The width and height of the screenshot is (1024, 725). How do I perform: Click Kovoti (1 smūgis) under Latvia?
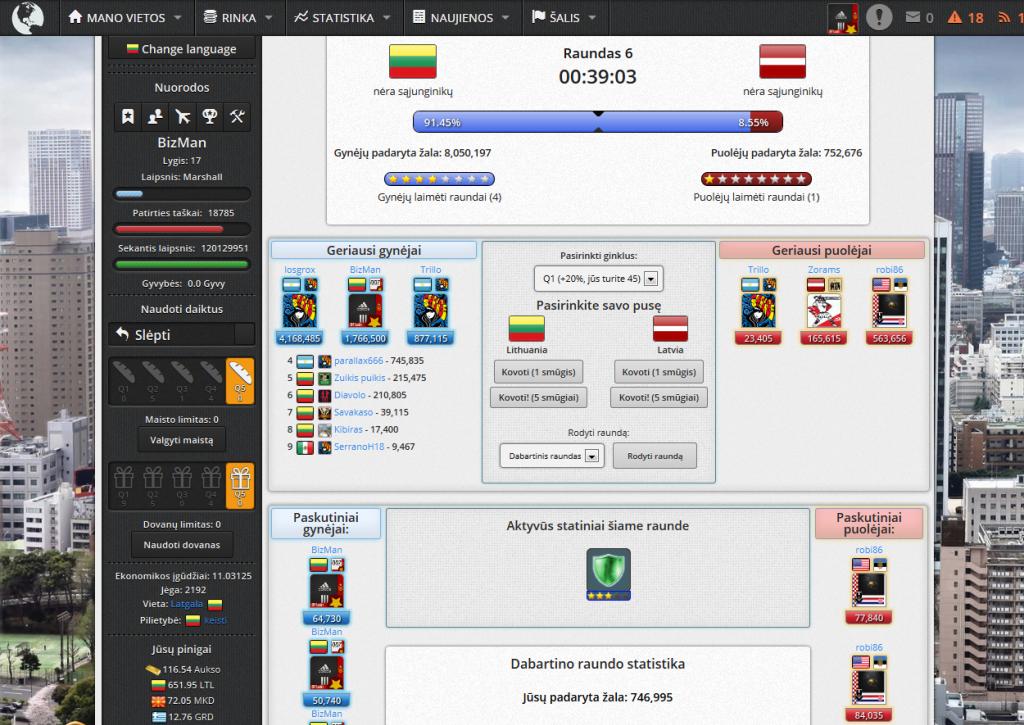(x=659, y=372)
